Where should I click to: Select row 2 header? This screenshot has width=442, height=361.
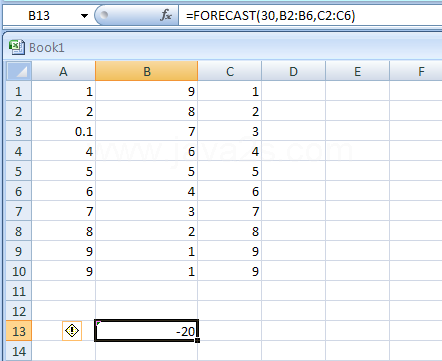coord(19,111)
